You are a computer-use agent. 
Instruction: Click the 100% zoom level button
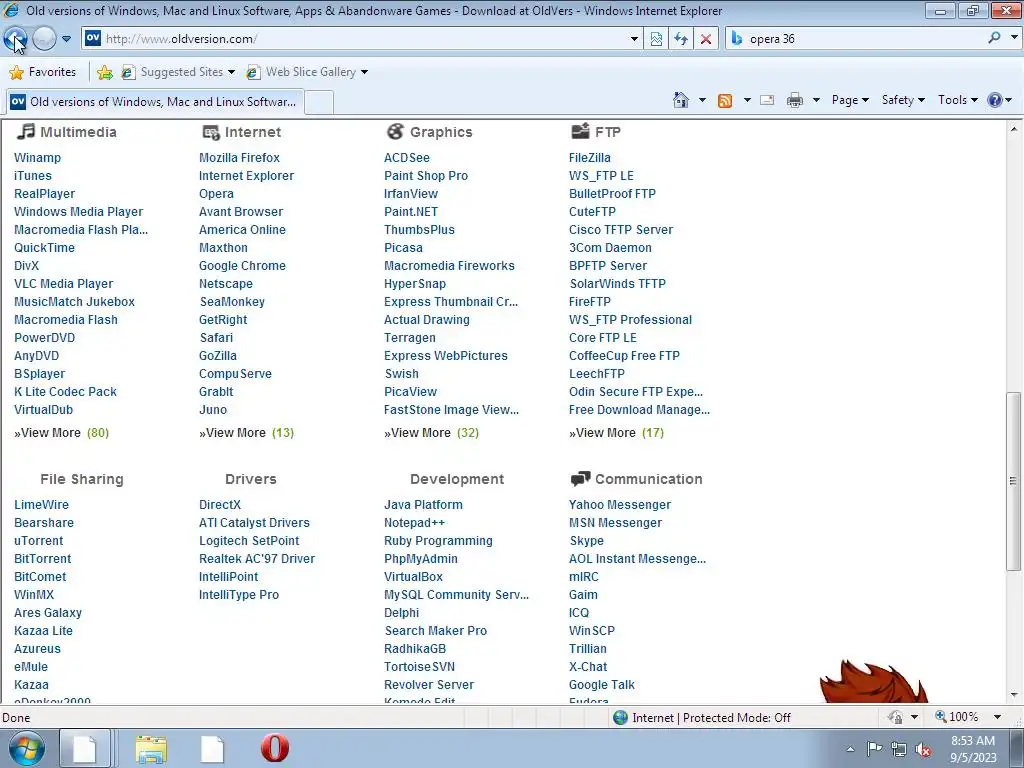click(957, 717)
